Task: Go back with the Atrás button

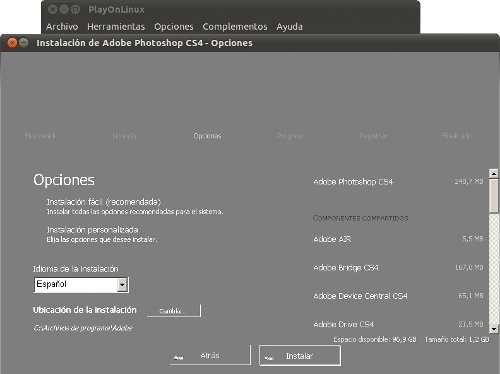Action: tap(210, 356)
